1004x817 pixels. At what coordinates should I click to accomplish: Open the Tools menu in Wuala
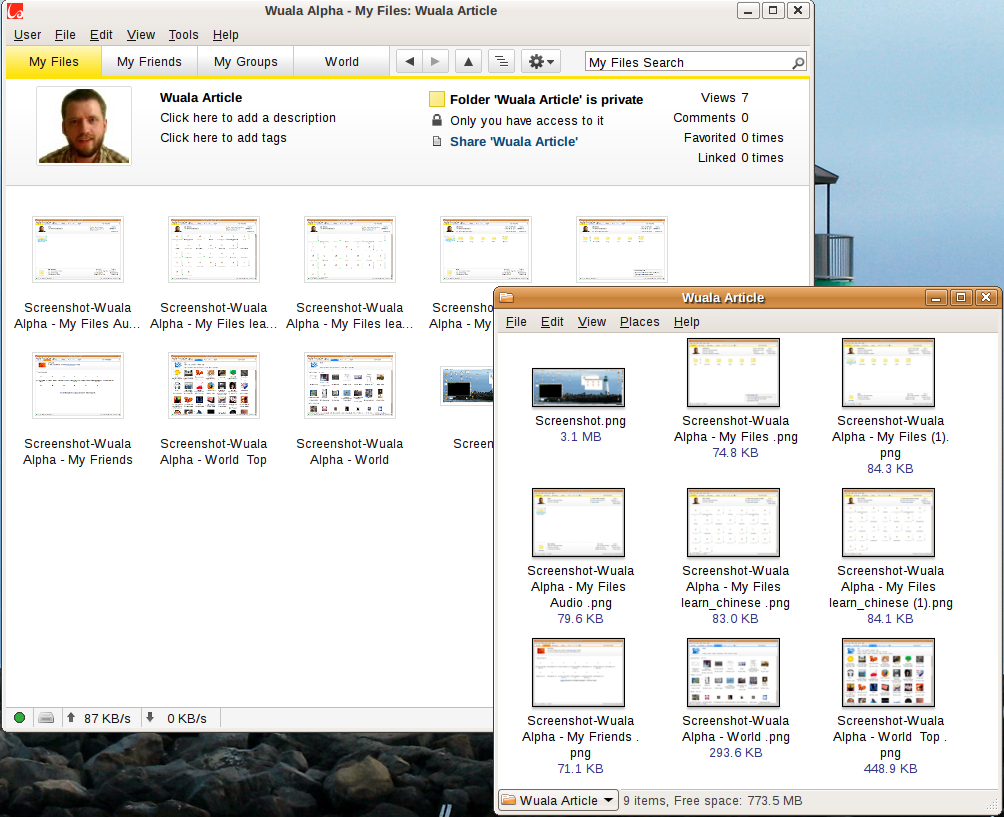(183, 35)
